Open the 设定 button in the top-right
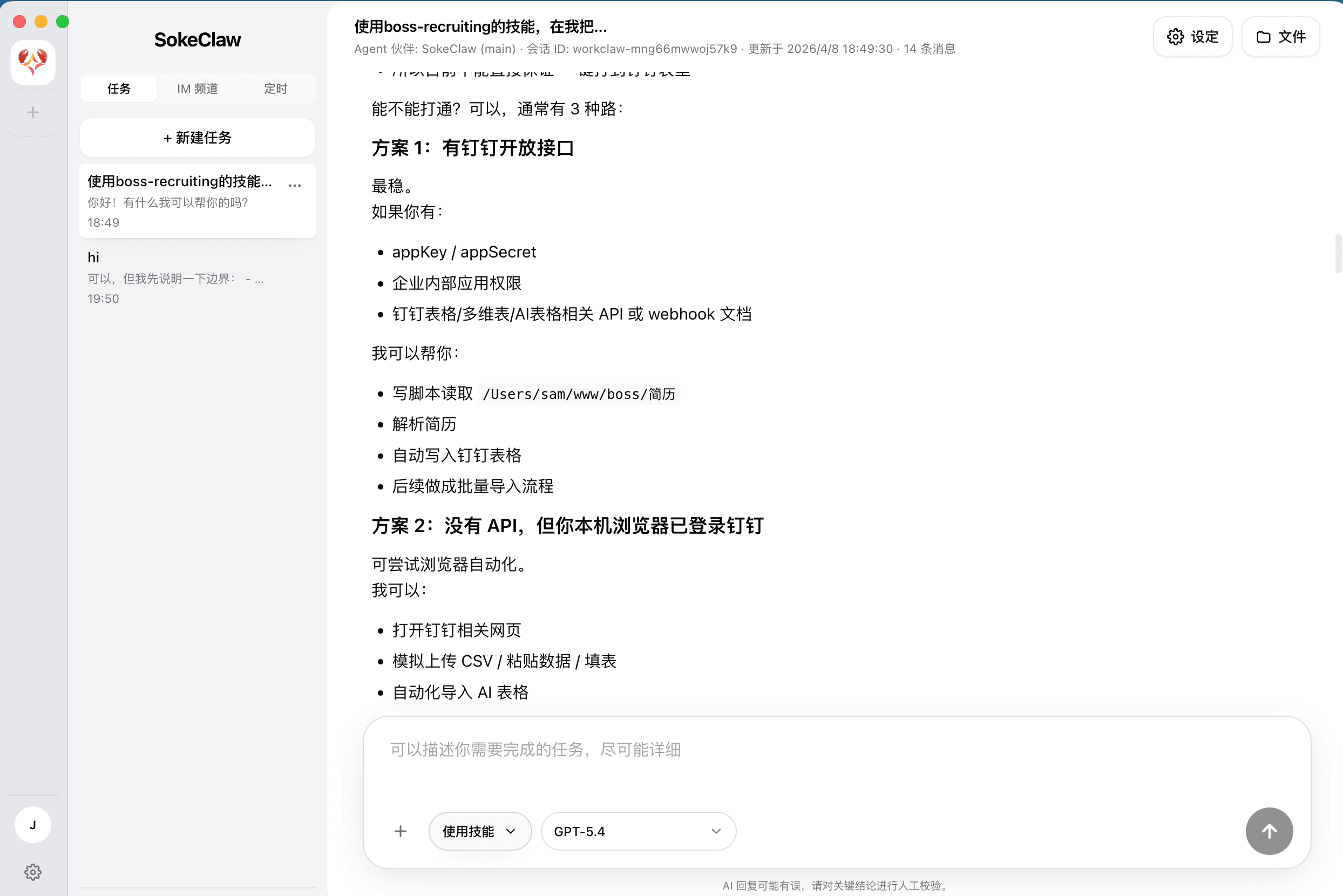Image resolution: width=1343 pixels, height=896 pixels. click(1192, 37)
